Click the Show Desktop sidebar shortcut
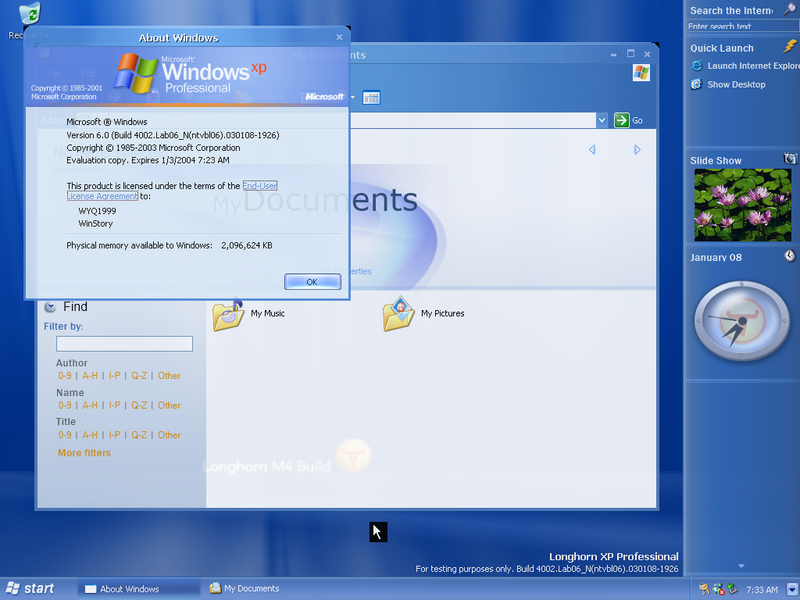The image size is (800, 600). 735,84
